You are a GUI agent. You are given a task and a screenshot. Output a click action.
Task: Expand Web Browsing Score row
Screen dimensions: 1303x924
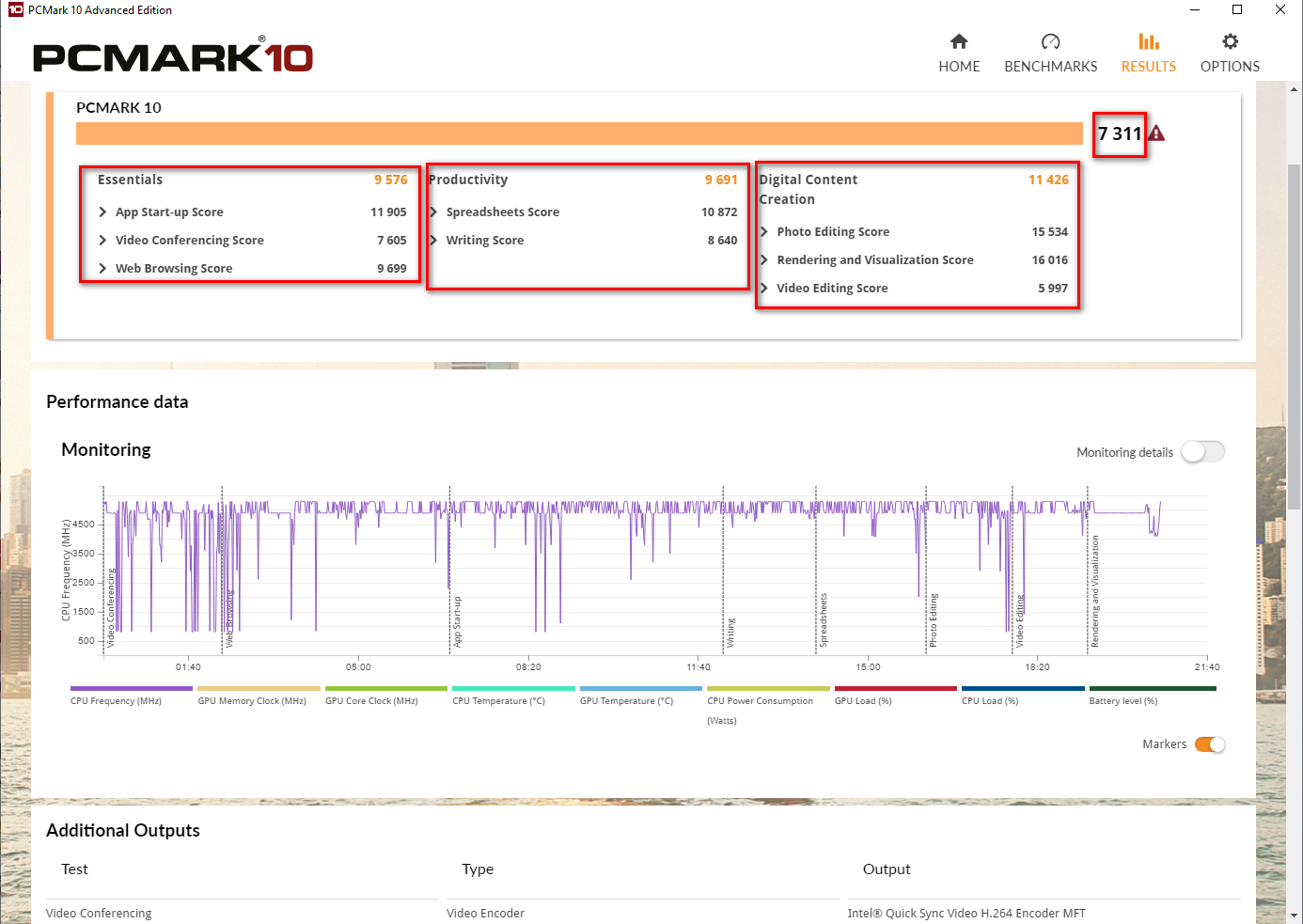tap(102, 269)
